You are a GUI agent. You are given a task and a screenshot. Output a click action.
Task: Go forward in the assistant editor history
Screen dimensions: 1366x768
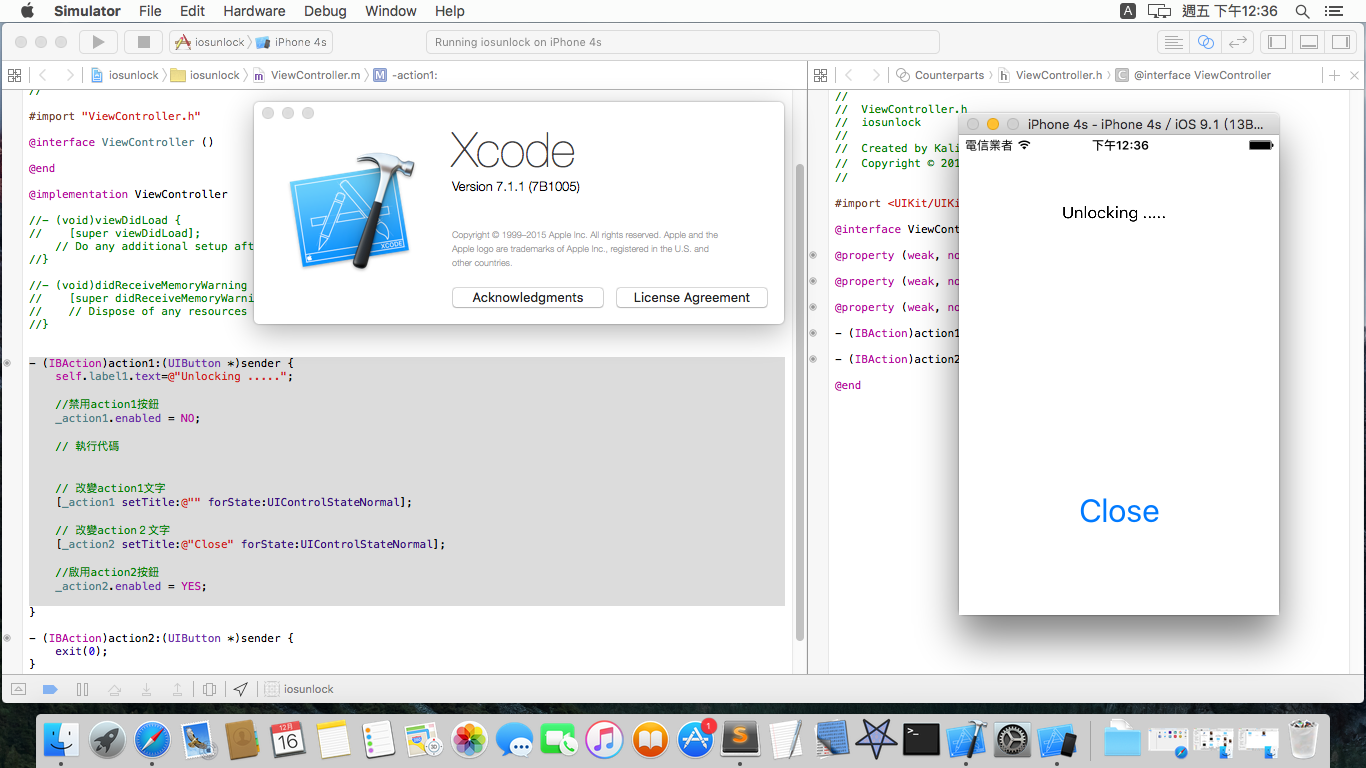[x=875, y=75]
